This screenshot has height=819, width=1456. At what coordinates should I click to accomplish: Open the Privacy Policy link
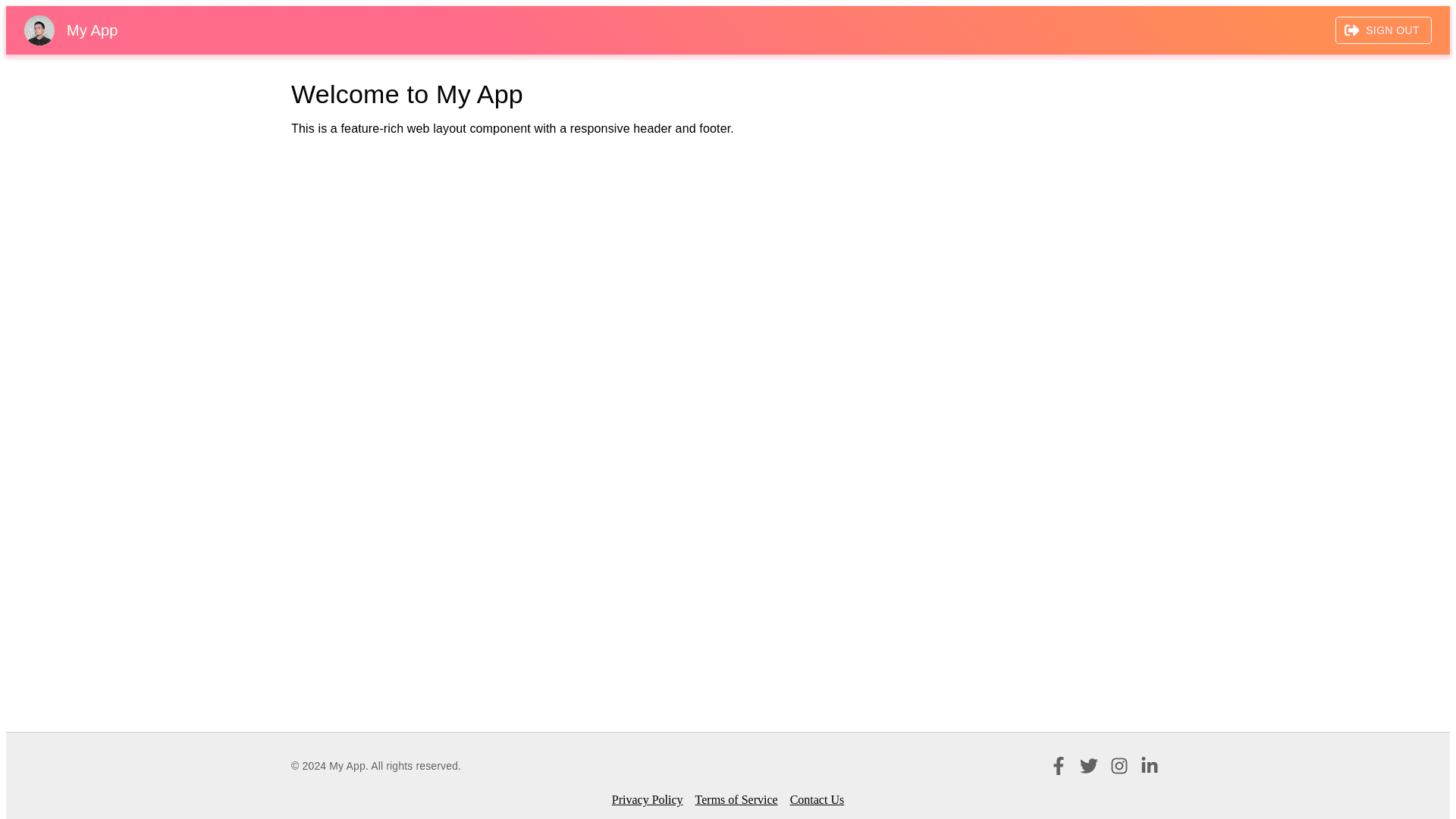point(647,800)
